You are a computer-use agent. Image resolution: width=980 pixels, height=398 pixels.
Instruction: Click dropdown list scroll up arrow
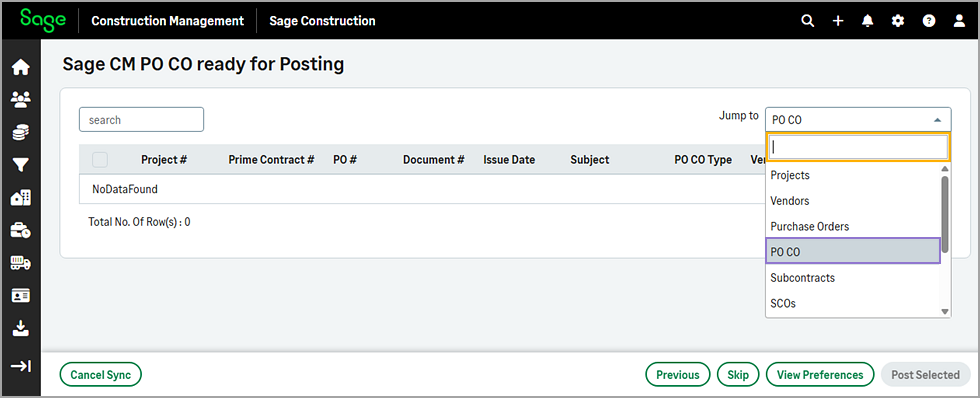tap(945, 169)
